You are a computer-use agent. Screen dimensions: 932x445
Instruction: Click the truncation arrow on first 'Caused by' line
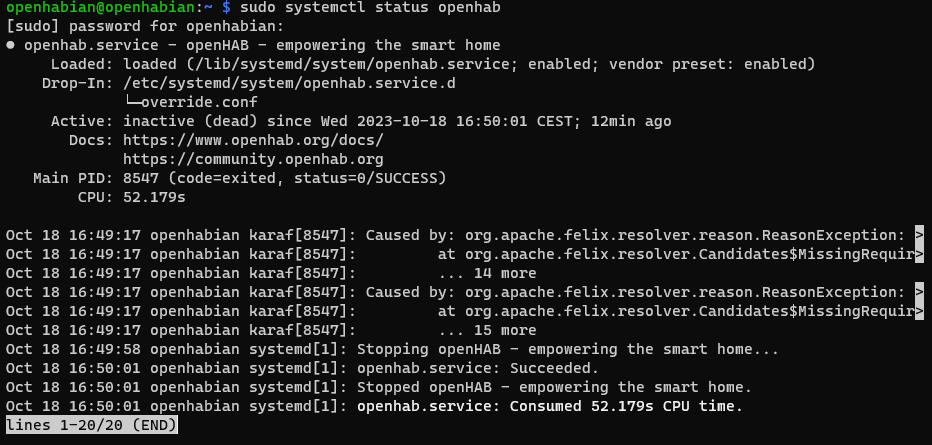coord(919,236)
